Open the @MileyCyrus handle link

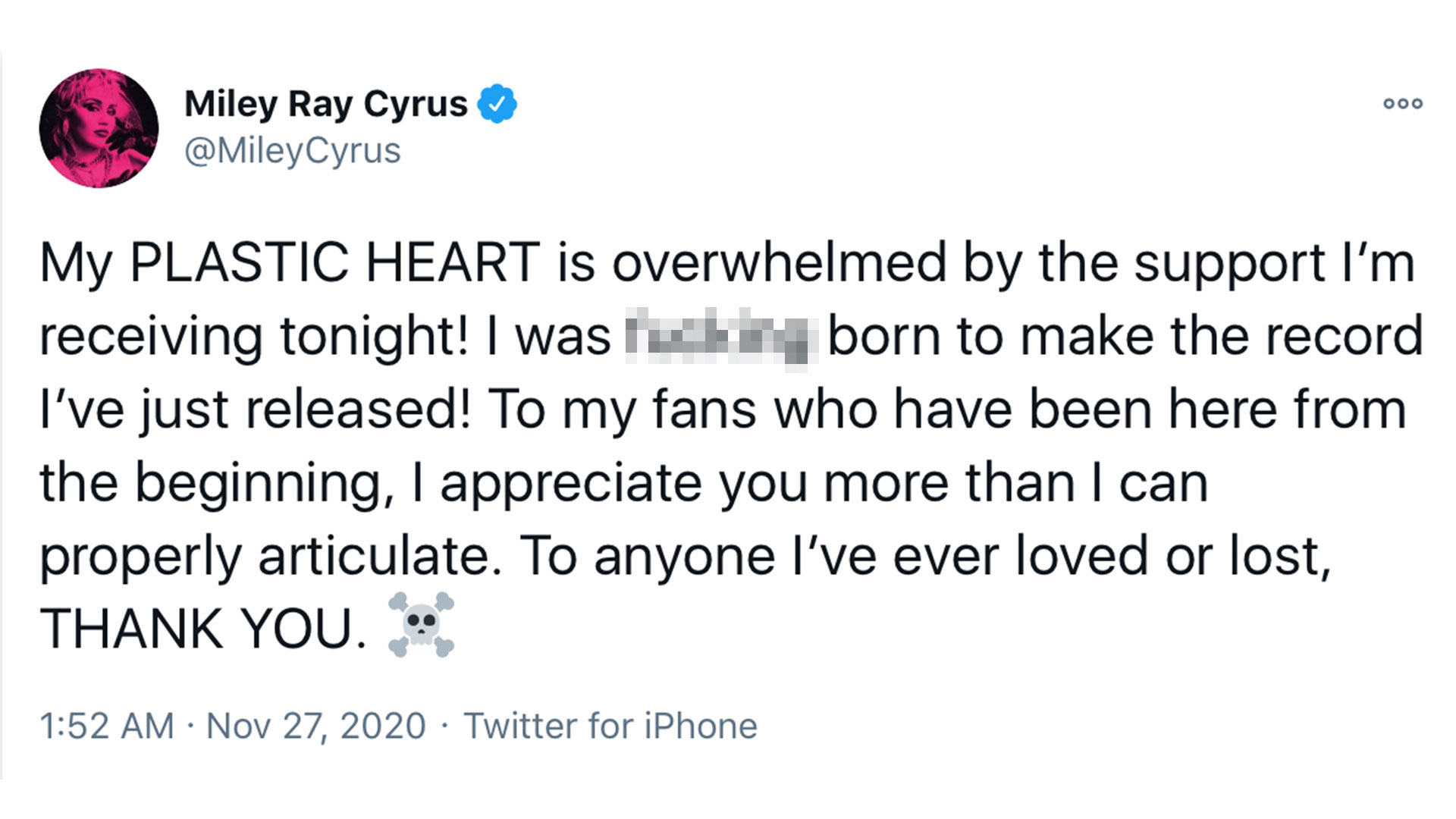(x=293, y=150)
